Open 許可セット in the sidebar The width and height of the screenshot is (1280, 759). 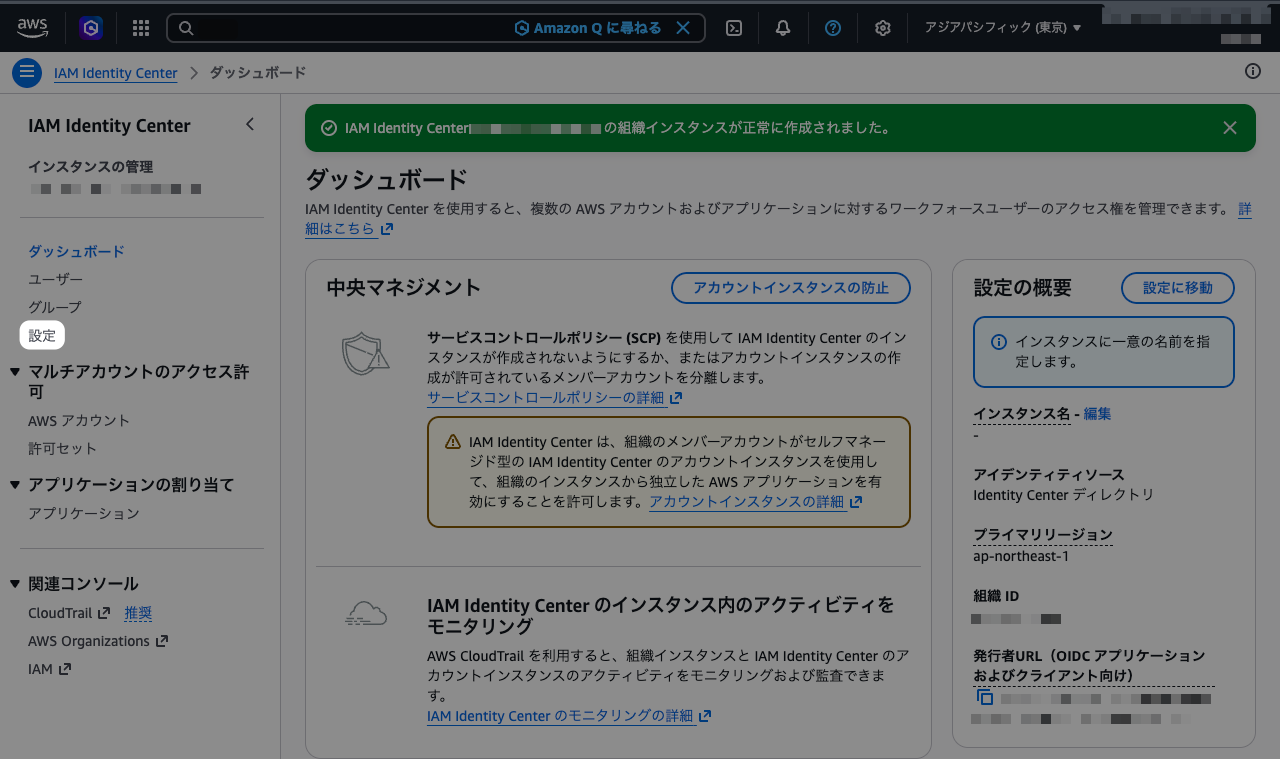pos(62,449)
